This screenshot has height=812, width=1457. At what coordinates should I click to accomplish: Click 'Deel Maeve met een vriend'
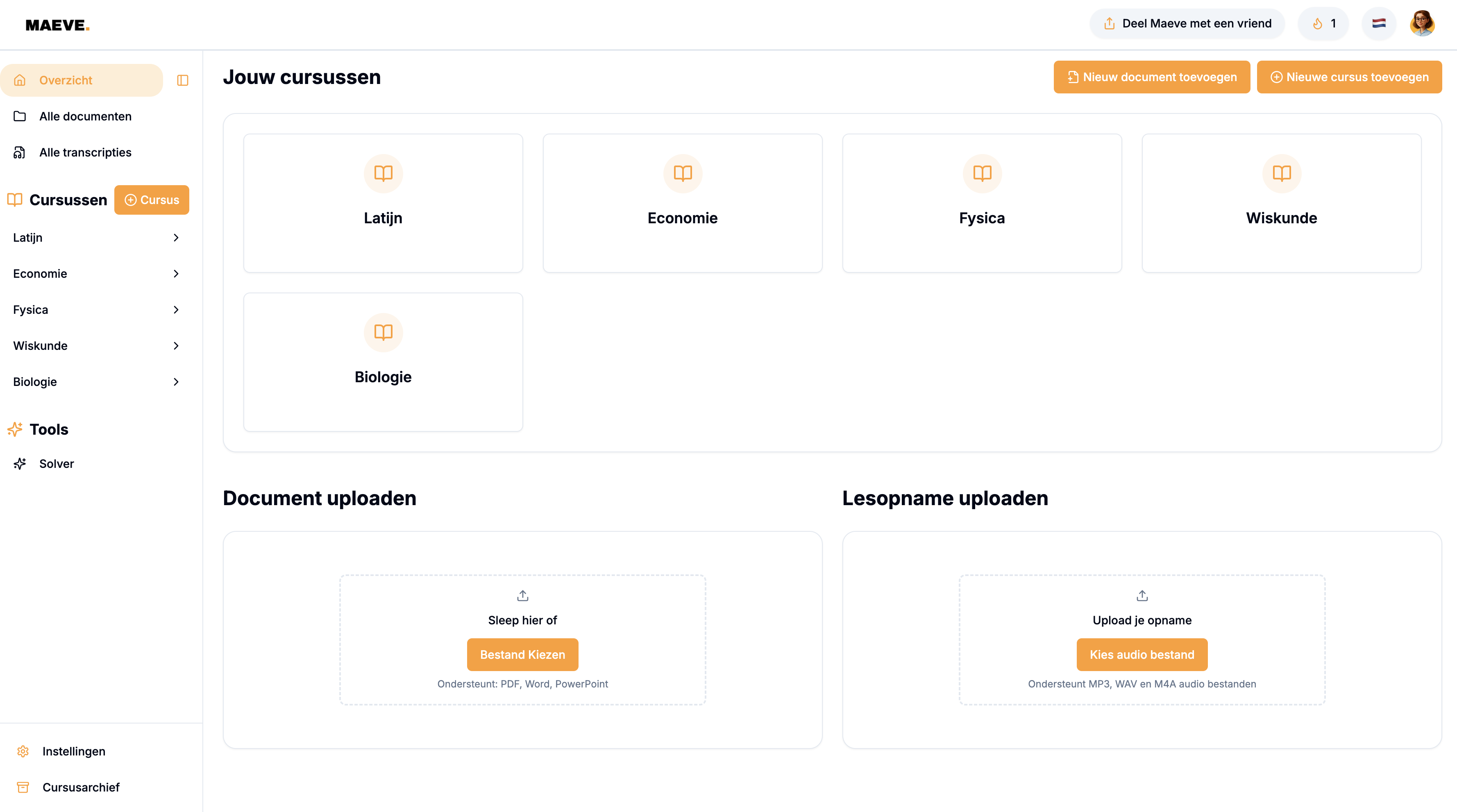(1187, 24)
